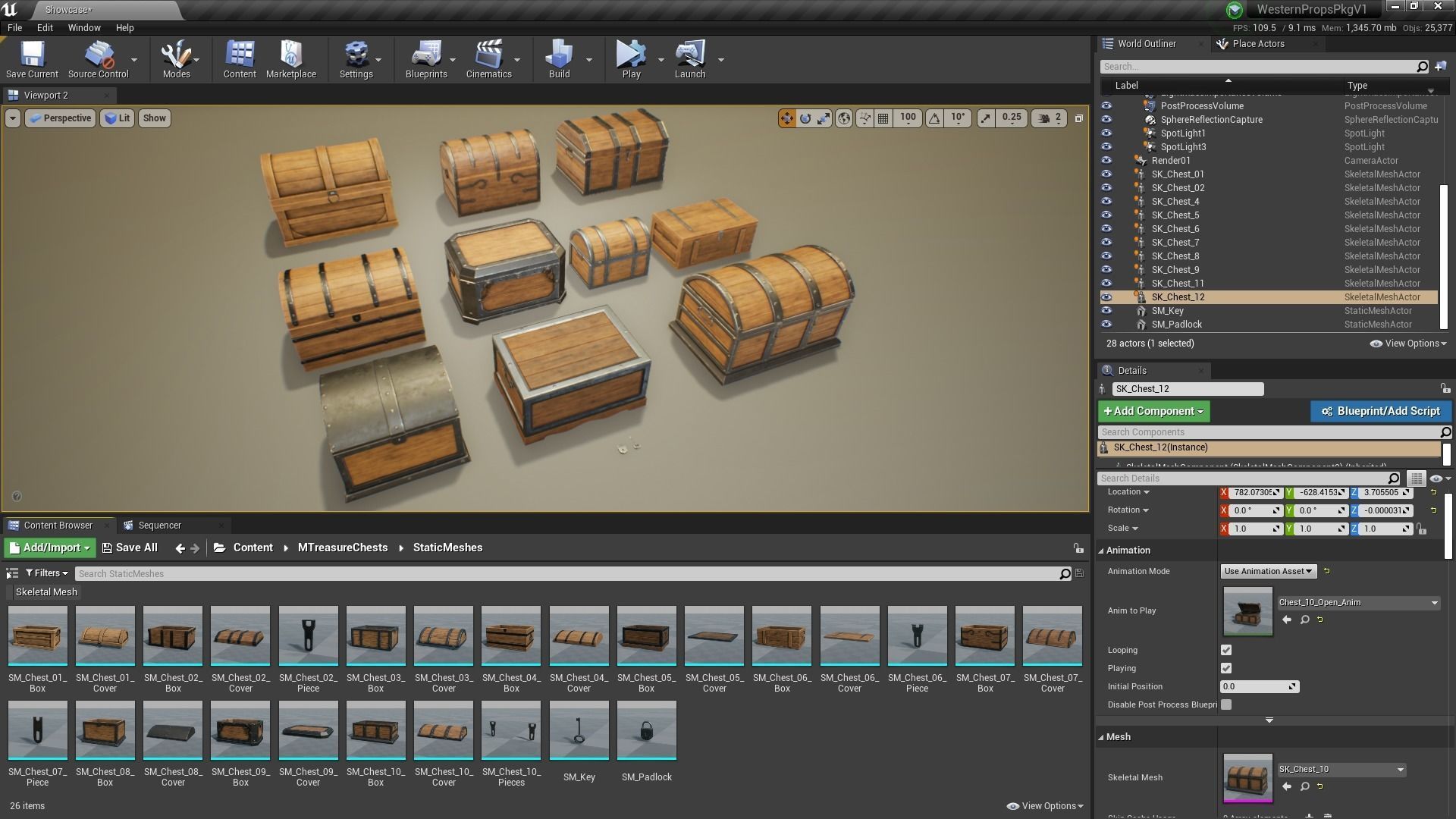Click the Search StaticMeshes field
Viewport: 1456px width, 819px height.
tap(573, 574)
